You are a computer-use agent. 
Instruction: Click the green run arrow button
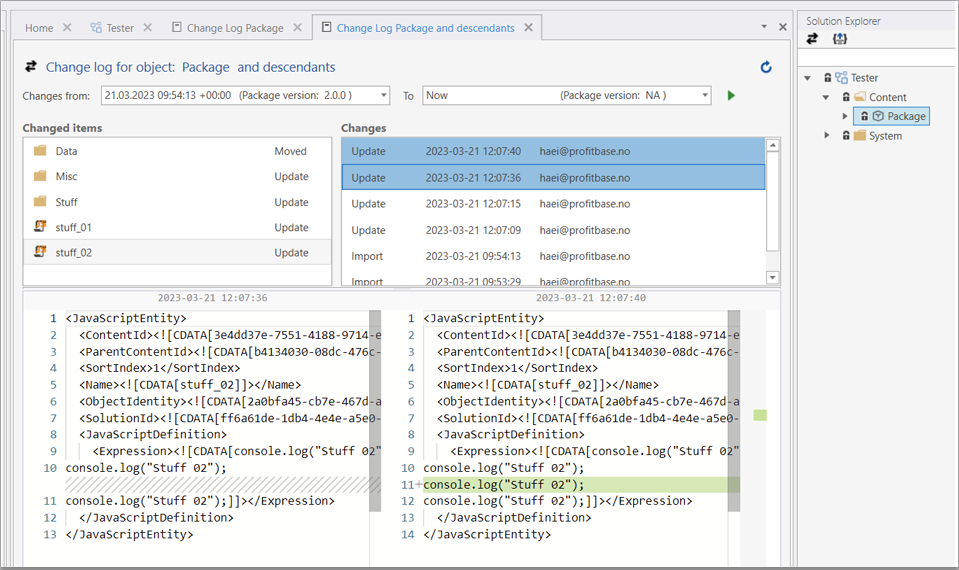[731, 96]
